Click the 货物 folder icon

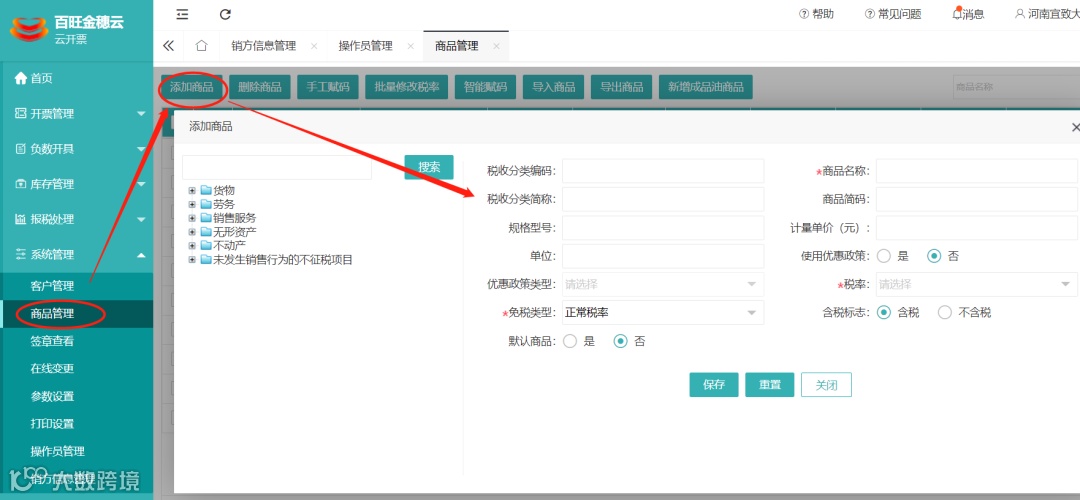(206, 190)
